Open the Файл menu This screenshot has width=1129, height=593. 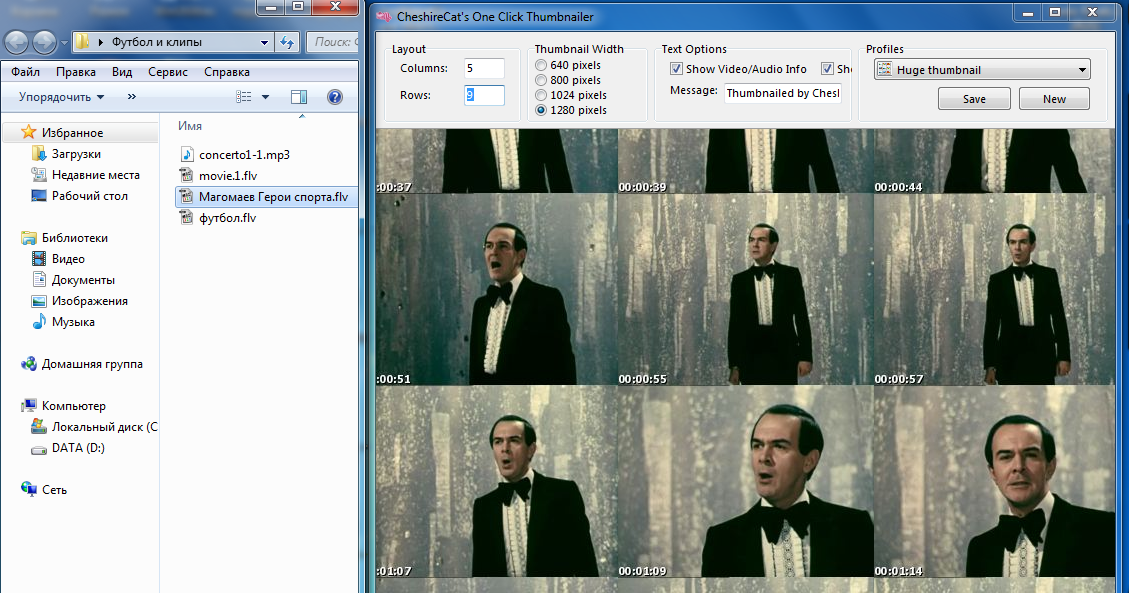click(x=25, y=72)
